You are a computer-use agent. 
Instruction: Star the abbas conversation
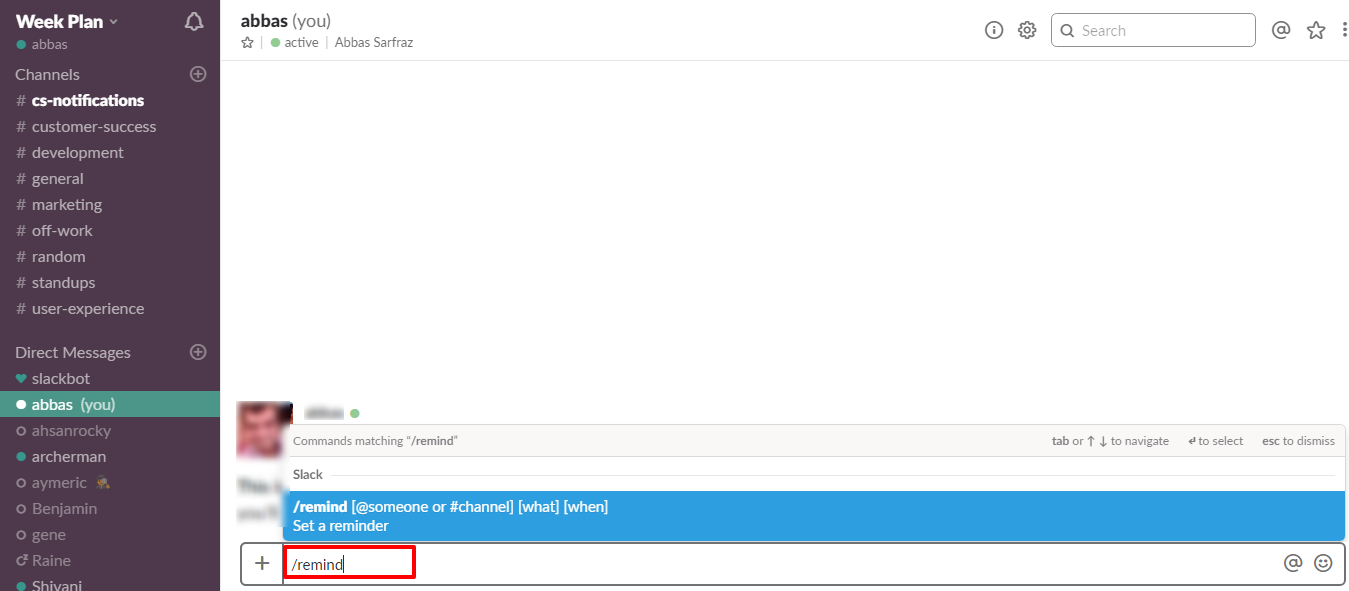pos(246,42)
